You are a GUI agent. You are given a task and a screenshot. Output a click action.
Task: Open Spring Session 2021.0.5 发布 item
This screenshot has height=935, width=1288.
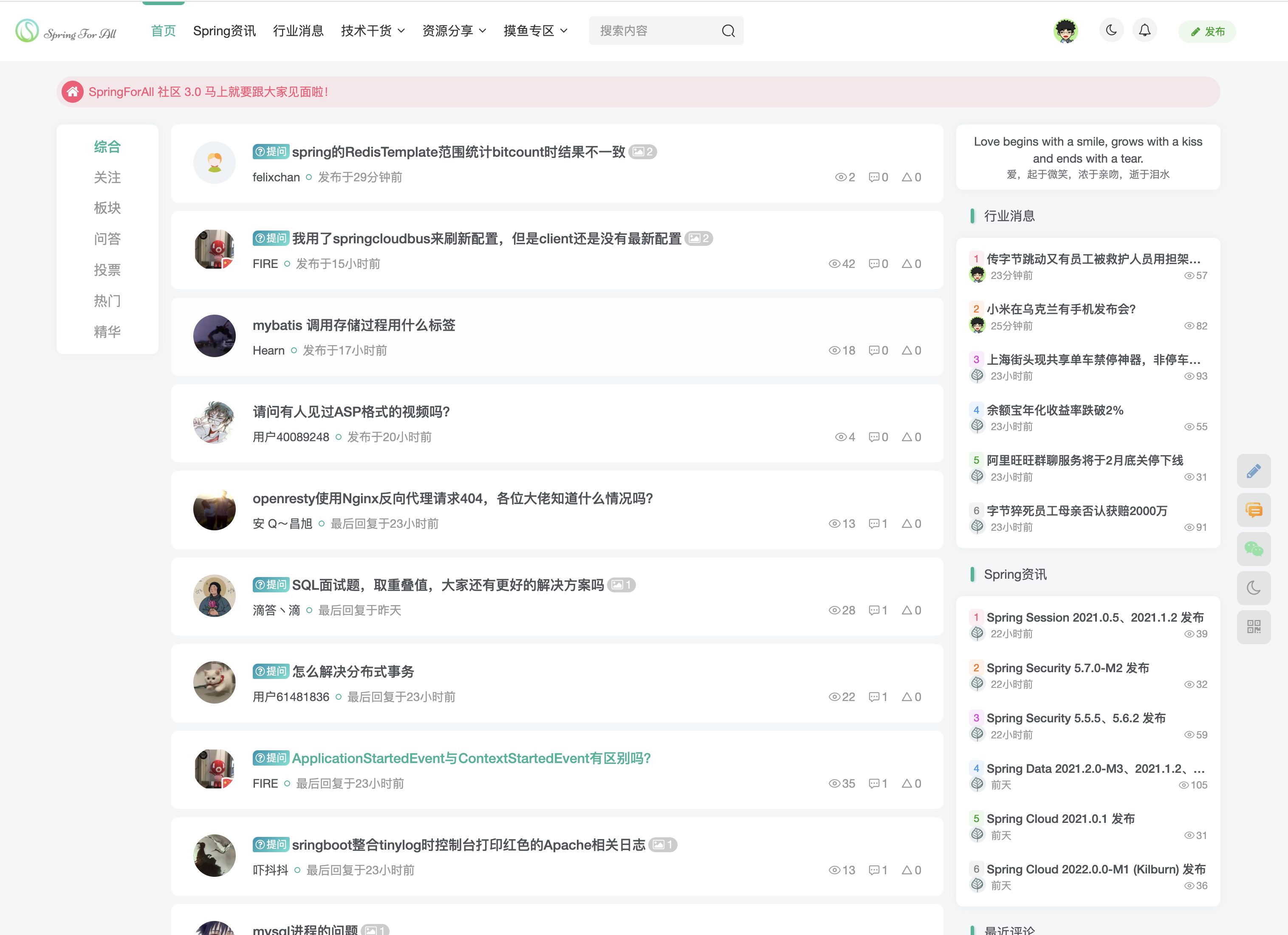[1095, 617]
